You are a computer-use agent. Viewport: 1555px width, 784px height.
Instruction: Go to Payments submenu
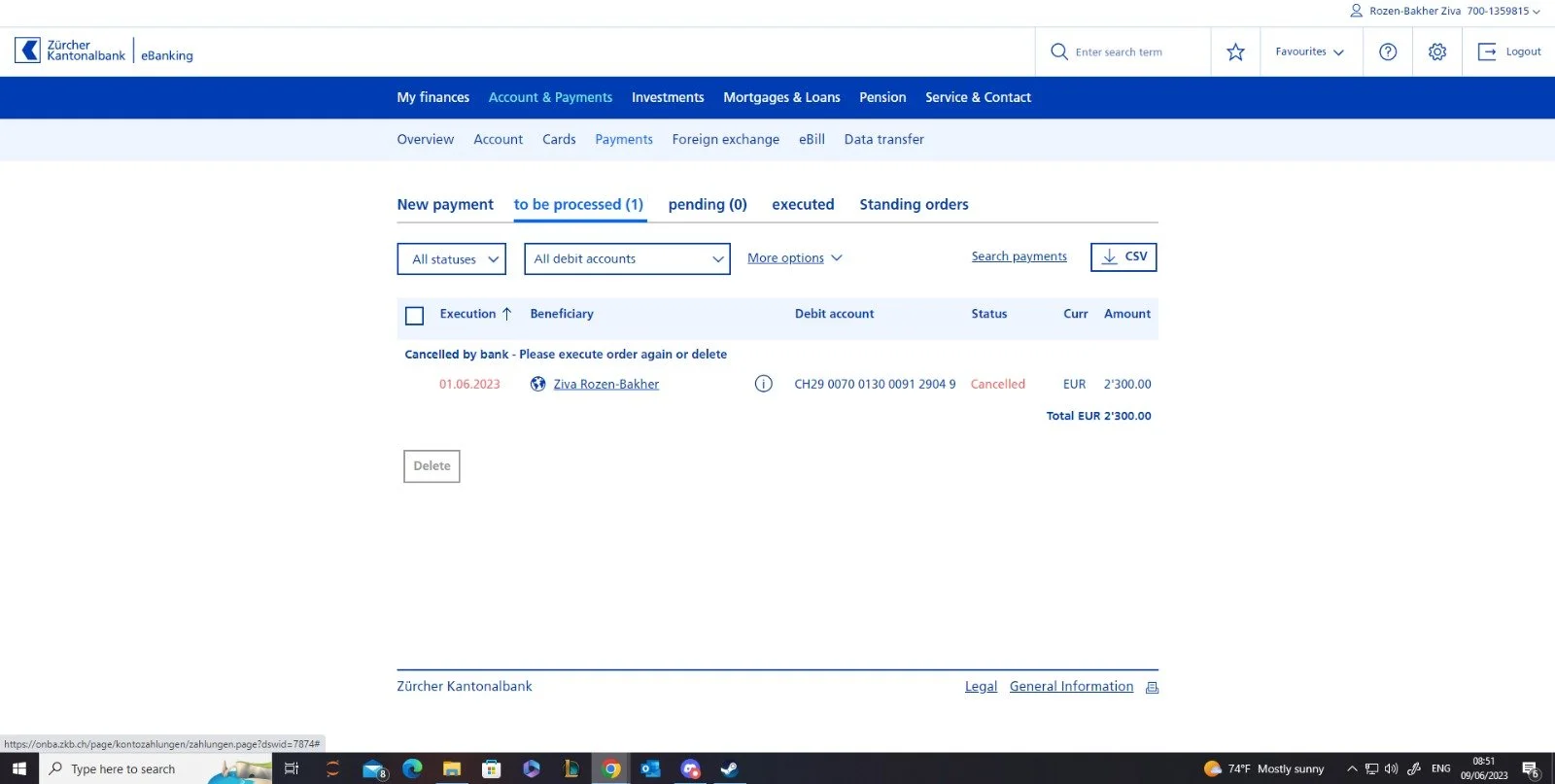tap(624, 139)
